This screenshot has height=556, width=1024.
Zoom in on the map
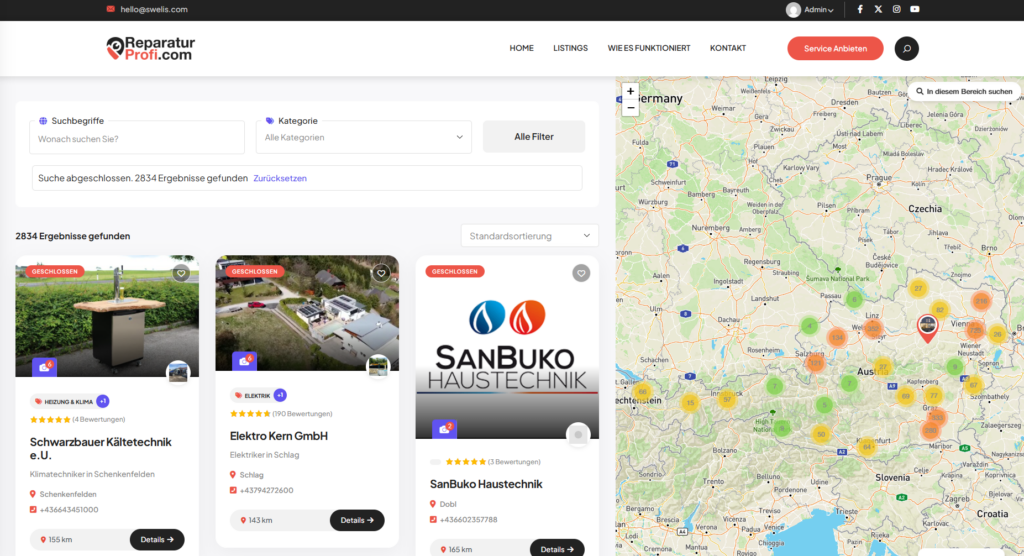630,91
